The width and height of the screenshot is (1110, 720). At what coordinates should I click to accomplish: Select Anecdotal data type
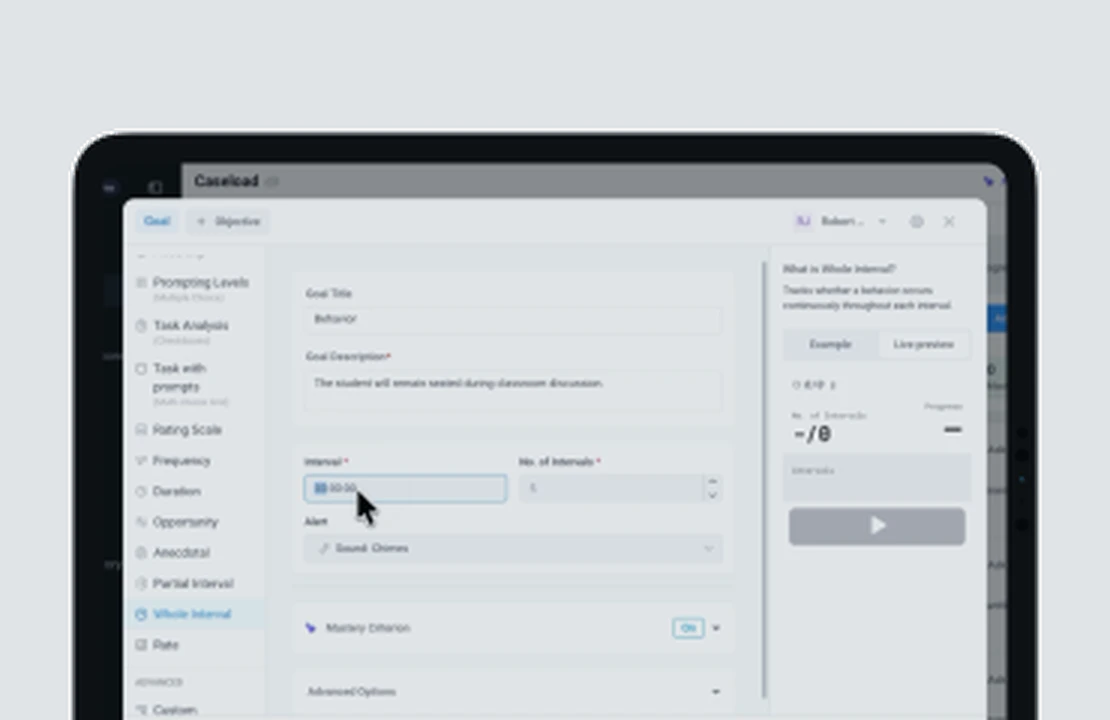[193, 553]
